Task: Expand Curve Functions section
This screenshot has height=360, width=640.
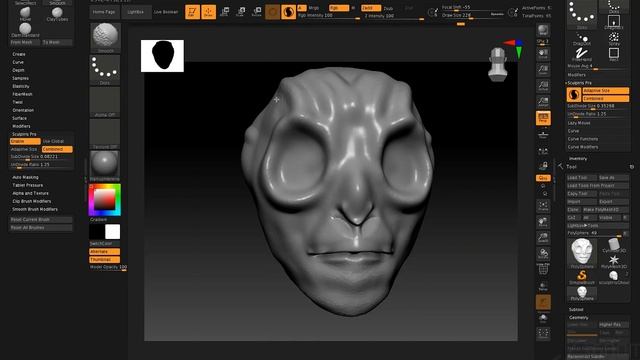Action: 583,139
